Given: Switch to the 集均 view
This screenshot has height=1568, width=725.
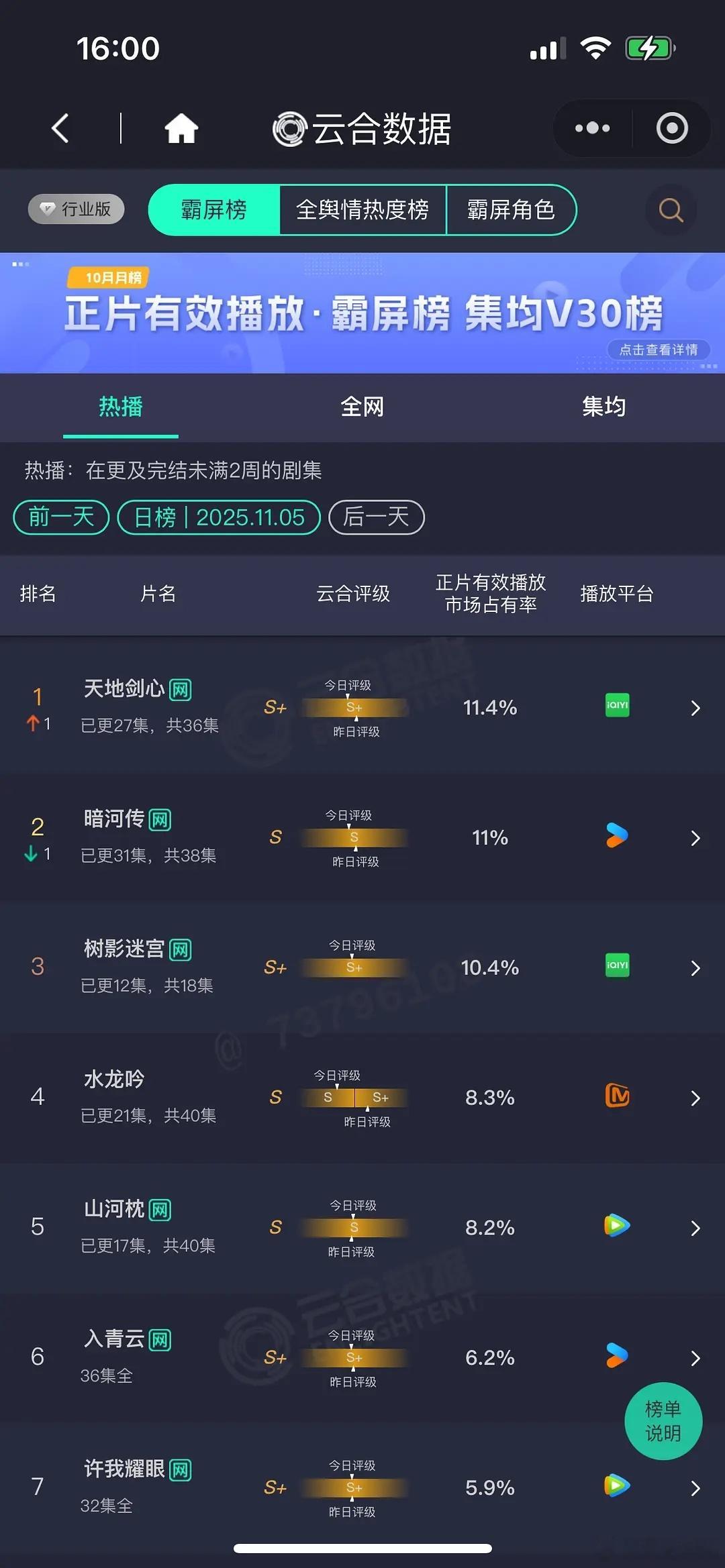Looking at the screenshot, I should tap(603, 407).
